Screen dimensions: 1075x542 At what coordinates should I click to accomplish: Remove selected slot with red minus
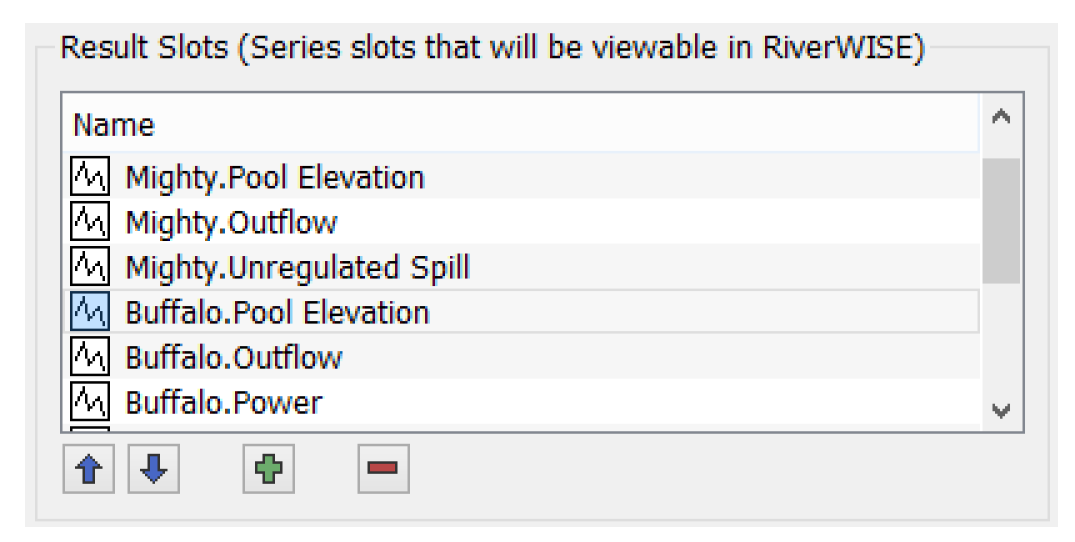384,470
